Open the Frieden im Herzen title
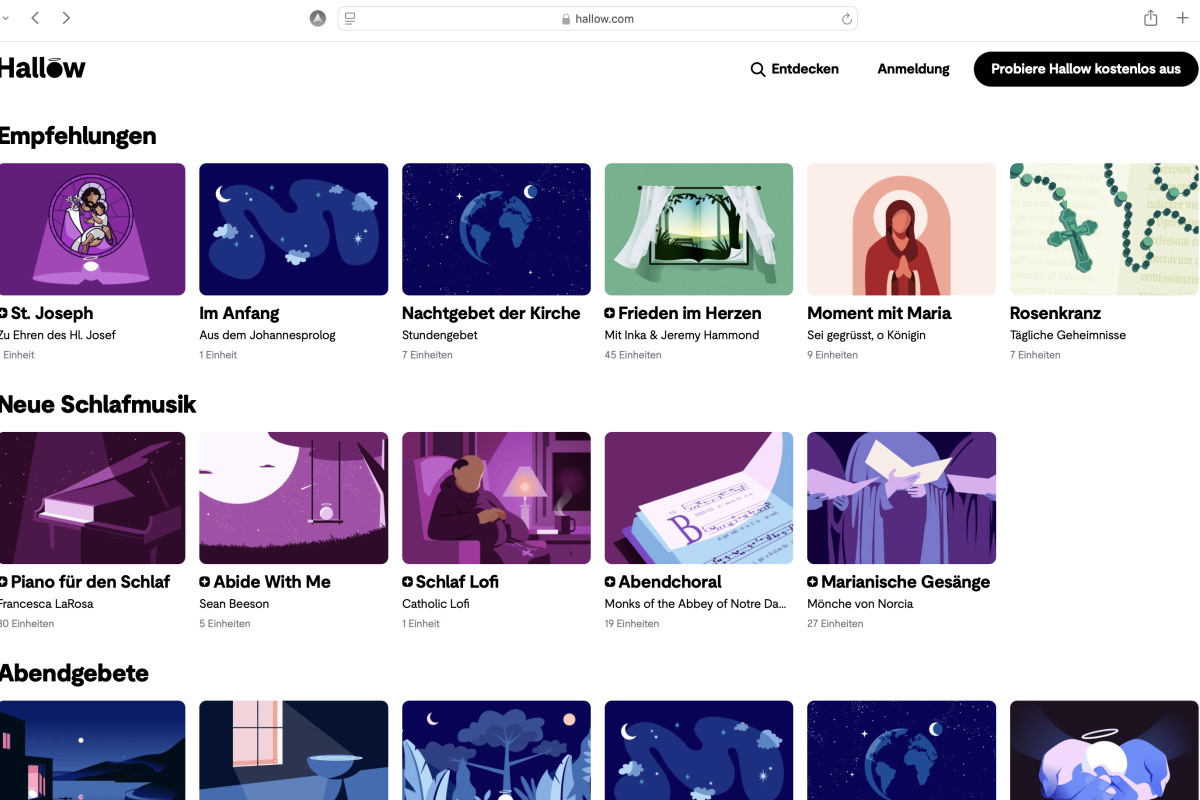The width and height of the screenshot is (1200, 800). coord(690,313)
